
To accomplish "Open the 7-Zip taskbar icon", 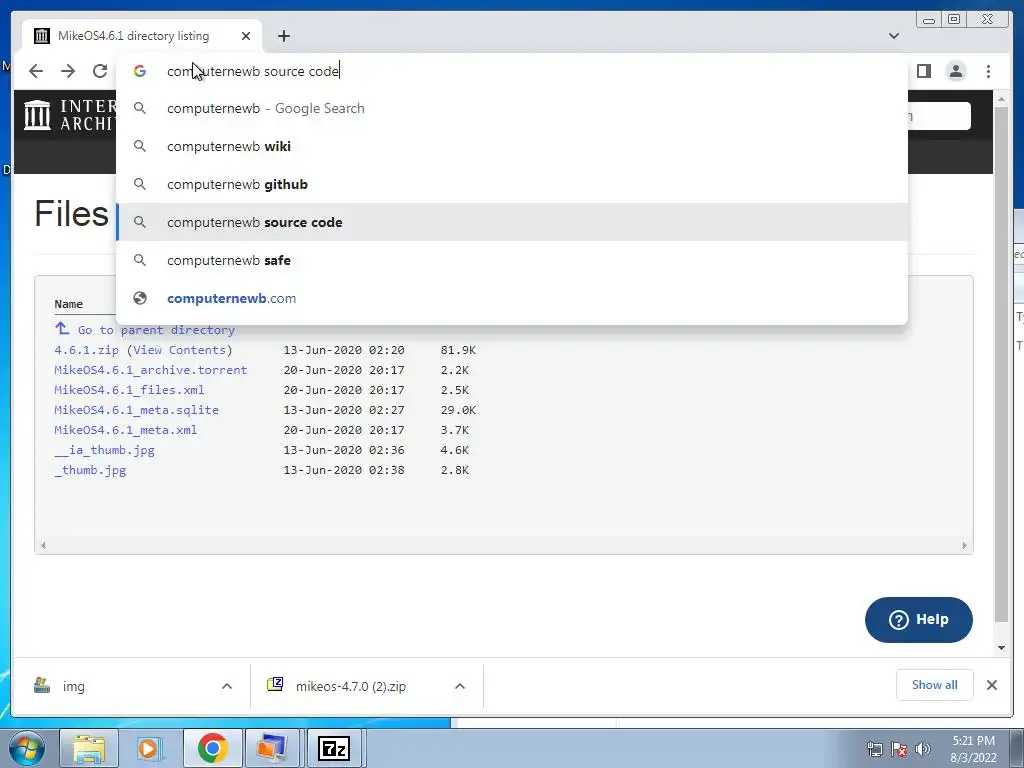I will pyautogui.click(x=334, y=748).
